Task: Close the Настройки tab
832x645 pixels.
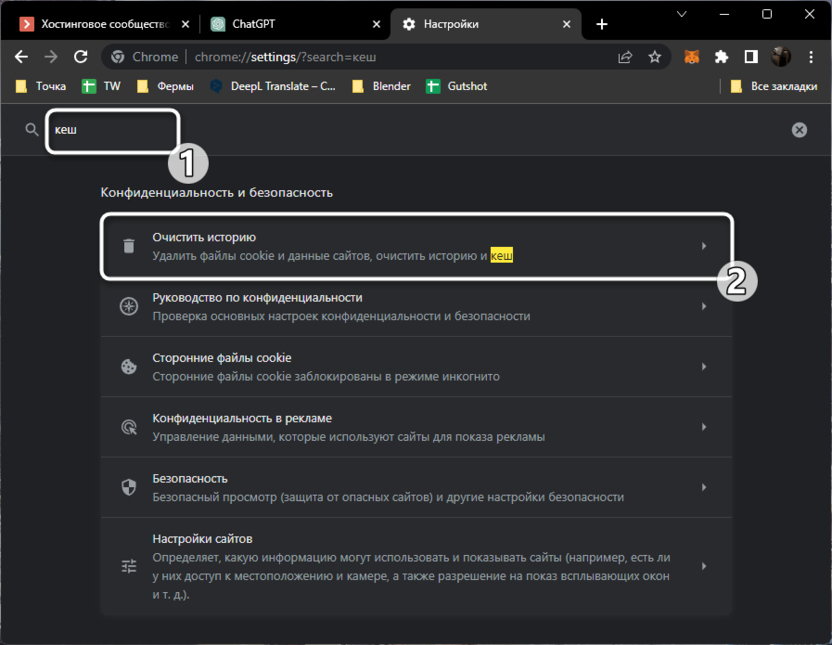Action: 567,24
